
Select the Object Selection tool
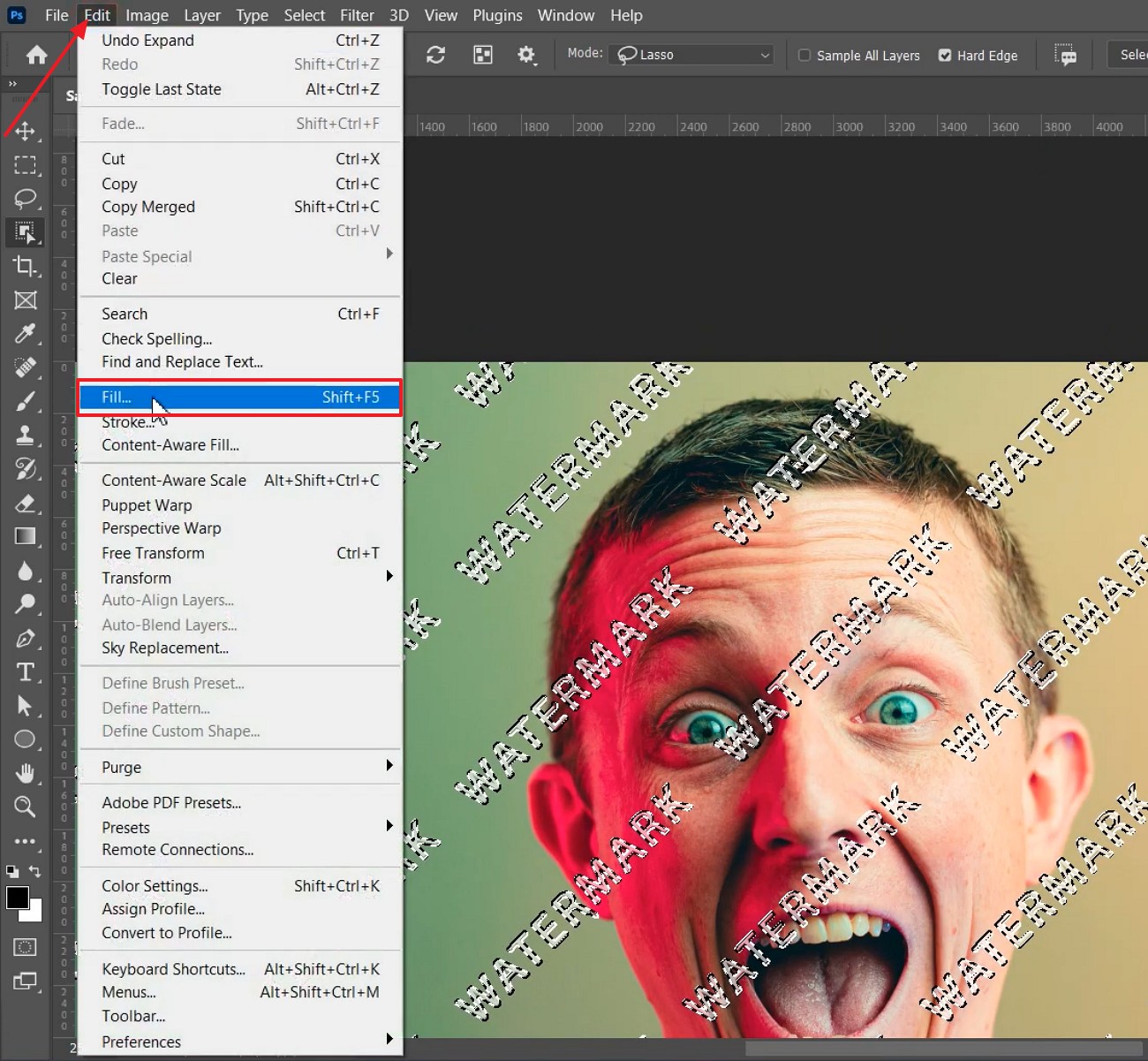coord(25,232)
